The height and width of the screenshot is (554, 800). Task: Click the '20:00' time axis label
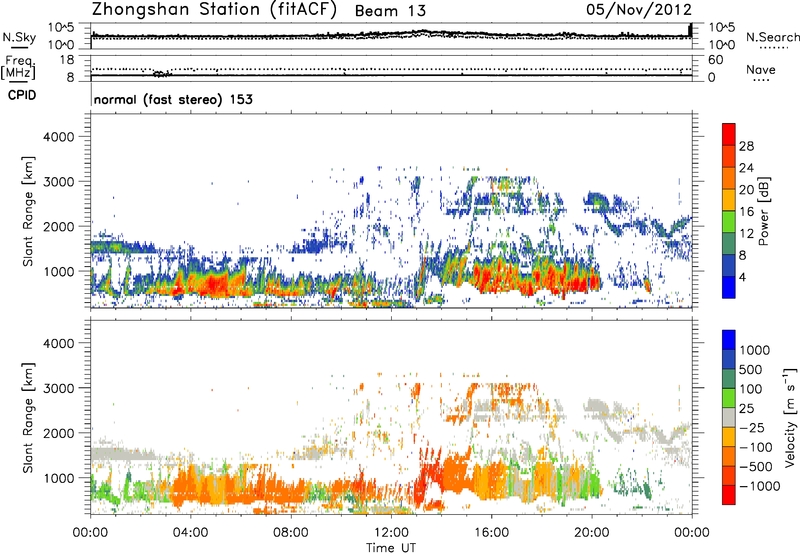click(592, 533)
